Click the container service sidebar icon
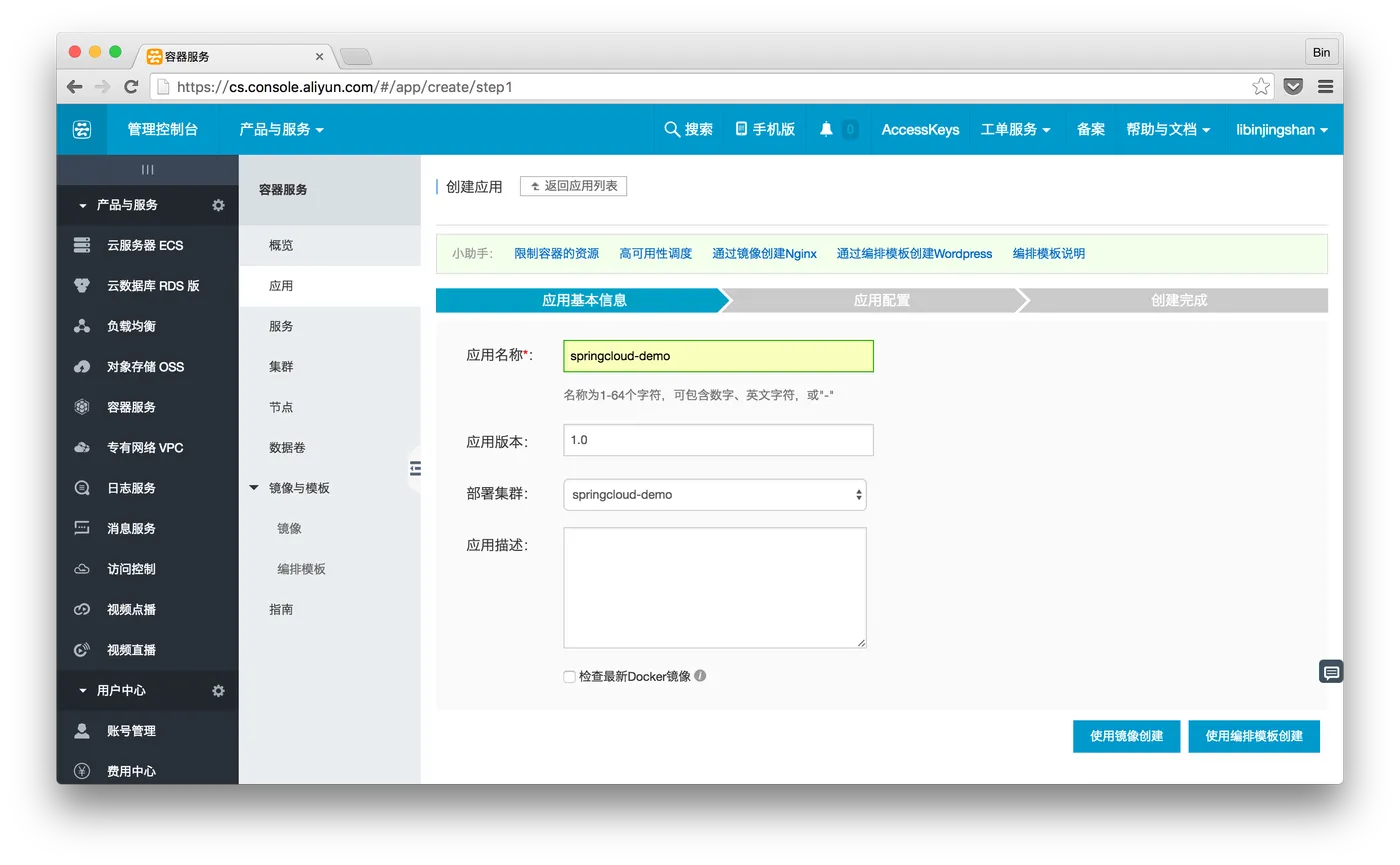This screenshot has width=1400, height=865. click(x=82, y=407)
